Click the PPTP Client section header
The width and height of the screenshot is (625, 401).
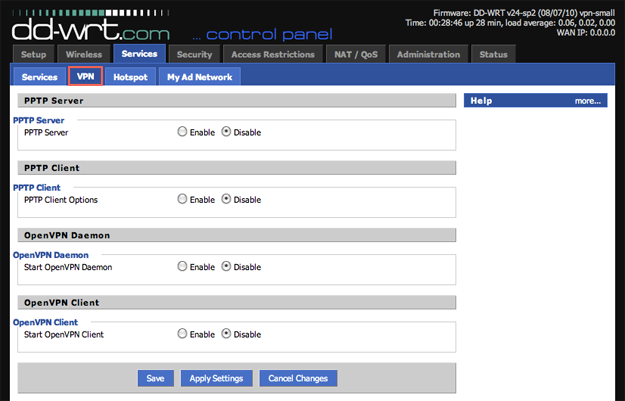pyautogui.click(x=237, y=168)
